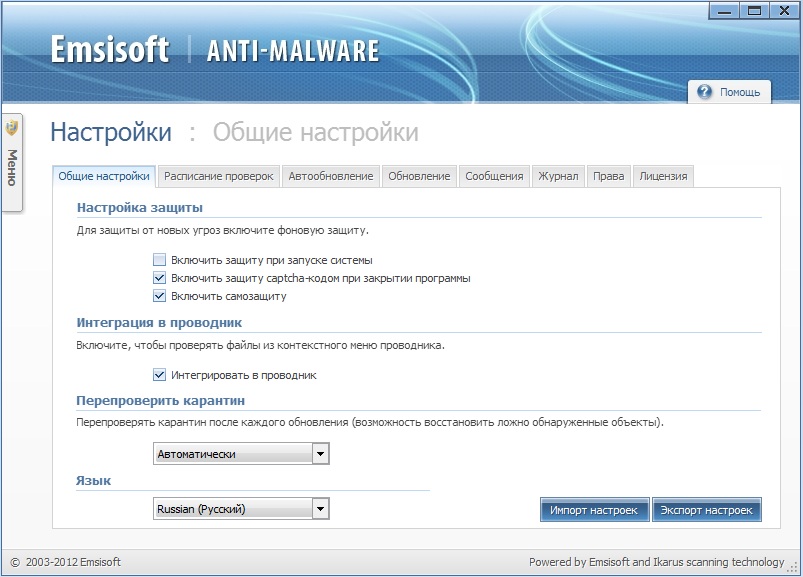This screenshot has height=577, width=803.
Task: Click the Импорт настроек button
Action: point(595,510)
